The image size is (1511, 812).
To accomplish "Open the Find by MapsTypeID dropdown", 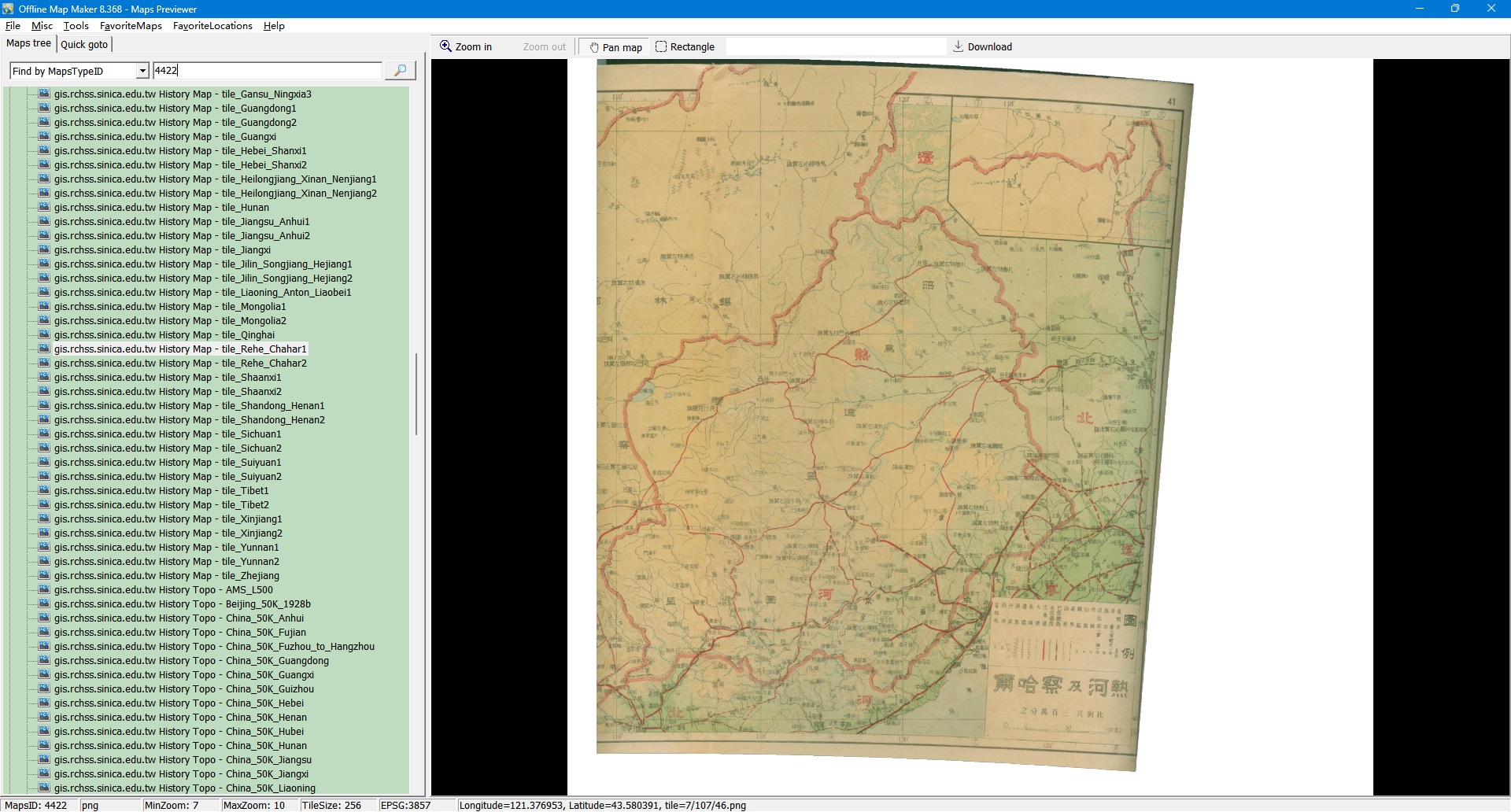I will pyautogui.click(x=142, y=71).
